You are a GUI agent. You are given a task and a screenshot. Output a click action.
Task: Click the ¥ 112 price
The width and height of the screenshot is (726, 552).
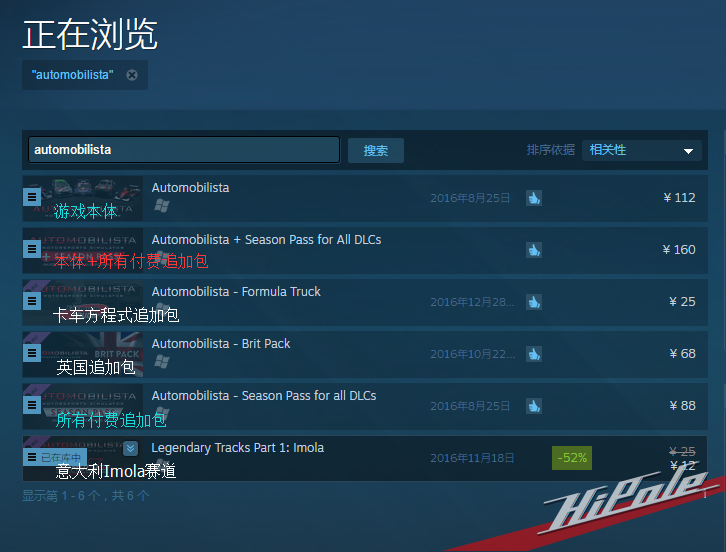tap(679, 198)
